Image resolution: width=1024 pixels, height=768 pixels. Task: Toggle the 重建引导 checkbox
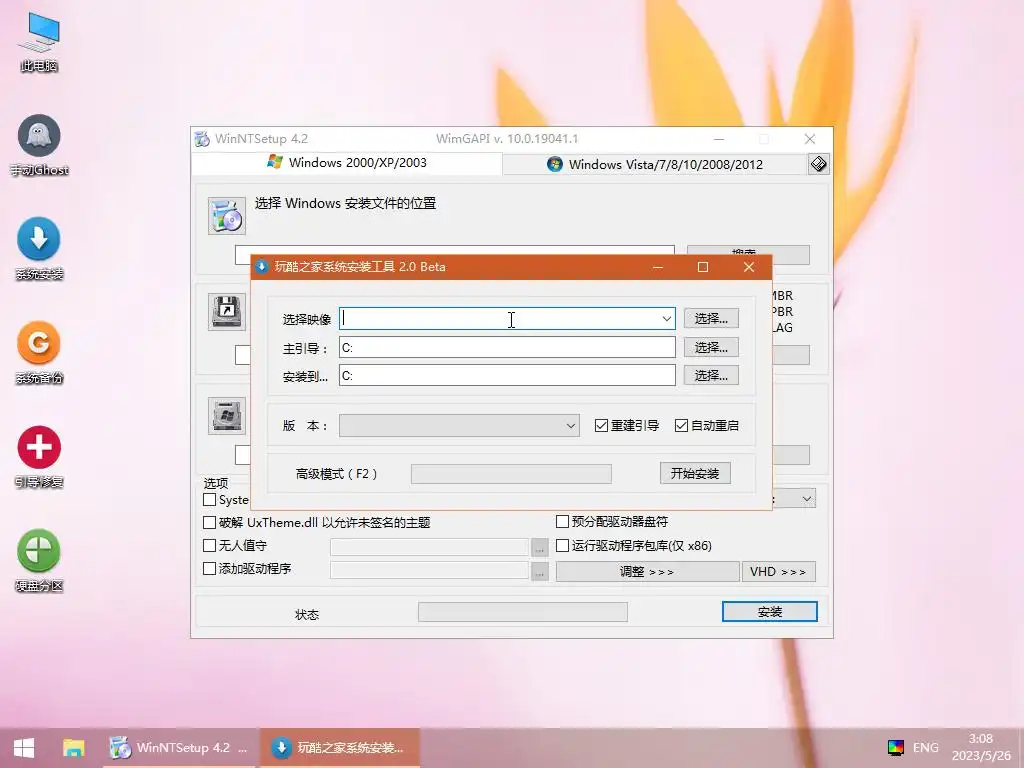(x=601, y=426)
